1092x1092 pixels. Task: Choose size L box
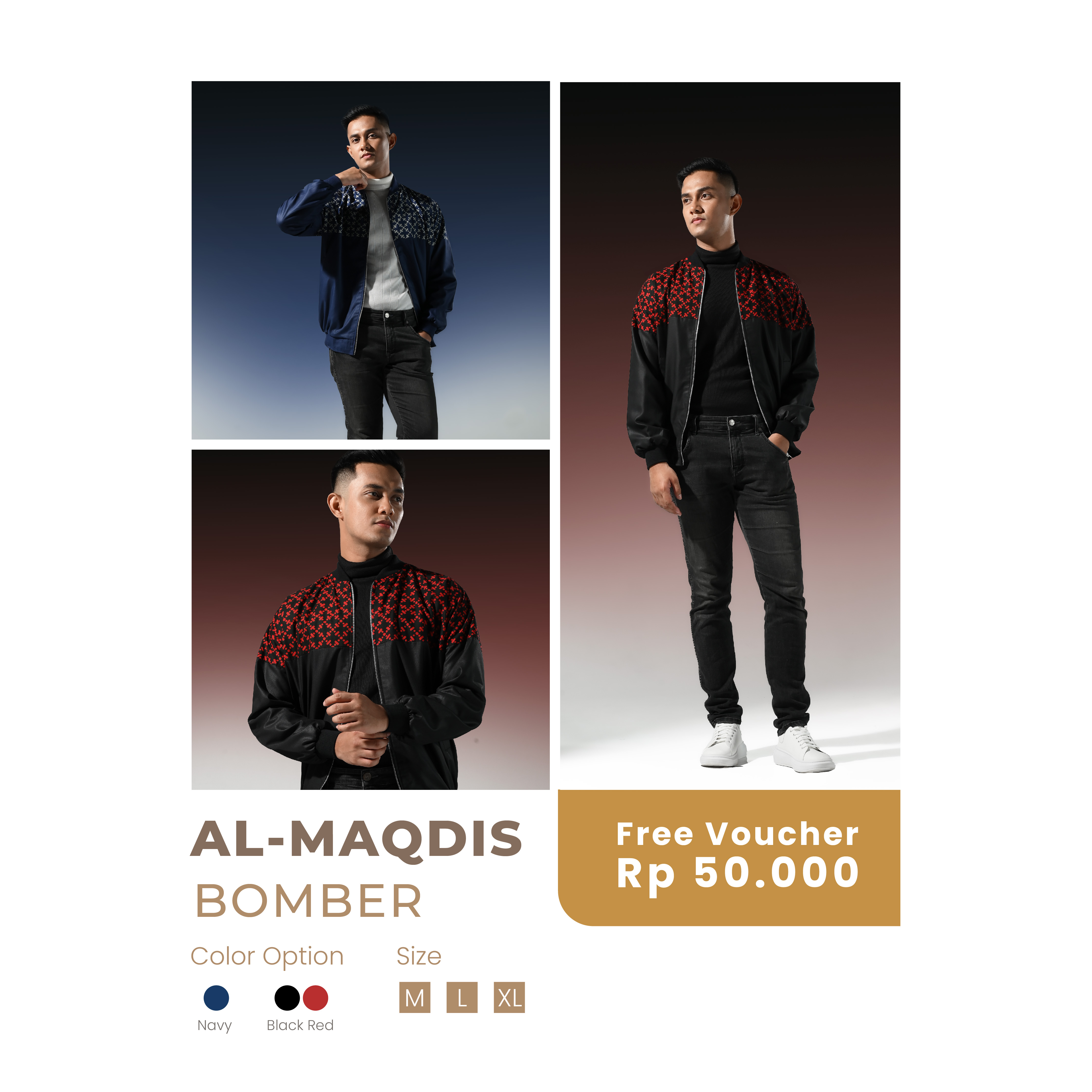tap(462, 998)
